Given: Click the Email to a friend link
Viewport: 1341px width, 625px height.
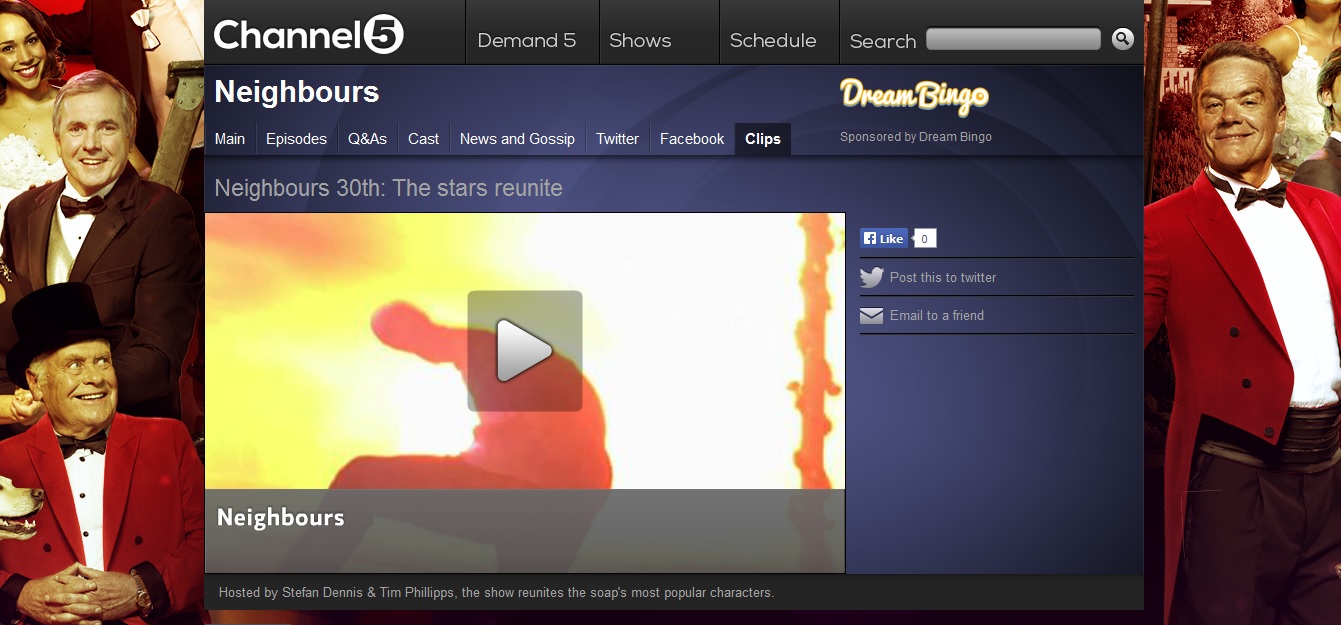Looking at the screenshot, I should 937,316.
